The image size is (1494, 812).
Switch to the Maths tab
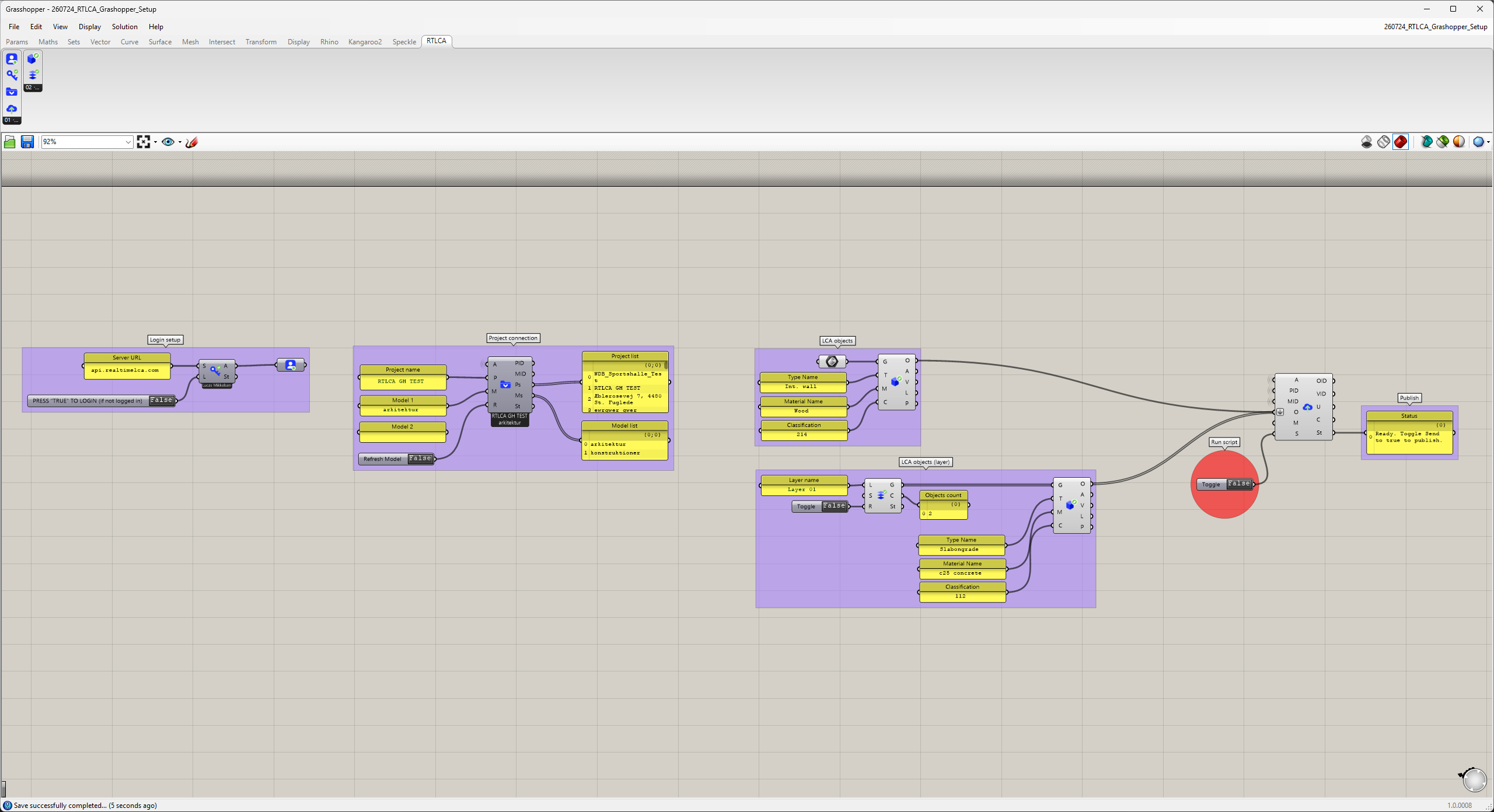tap(48, 42)
